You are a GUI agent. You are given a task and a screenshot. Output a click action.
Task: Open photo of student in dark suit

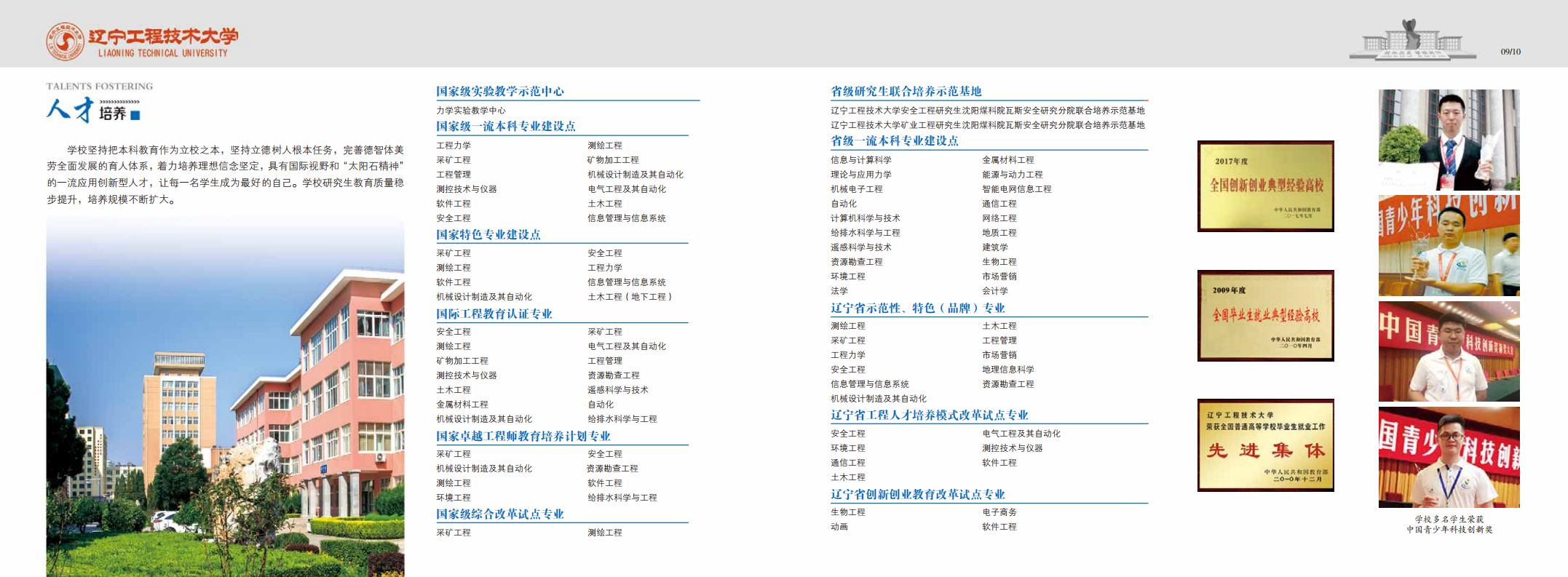pyautogui.click(x=1449, y=140)
